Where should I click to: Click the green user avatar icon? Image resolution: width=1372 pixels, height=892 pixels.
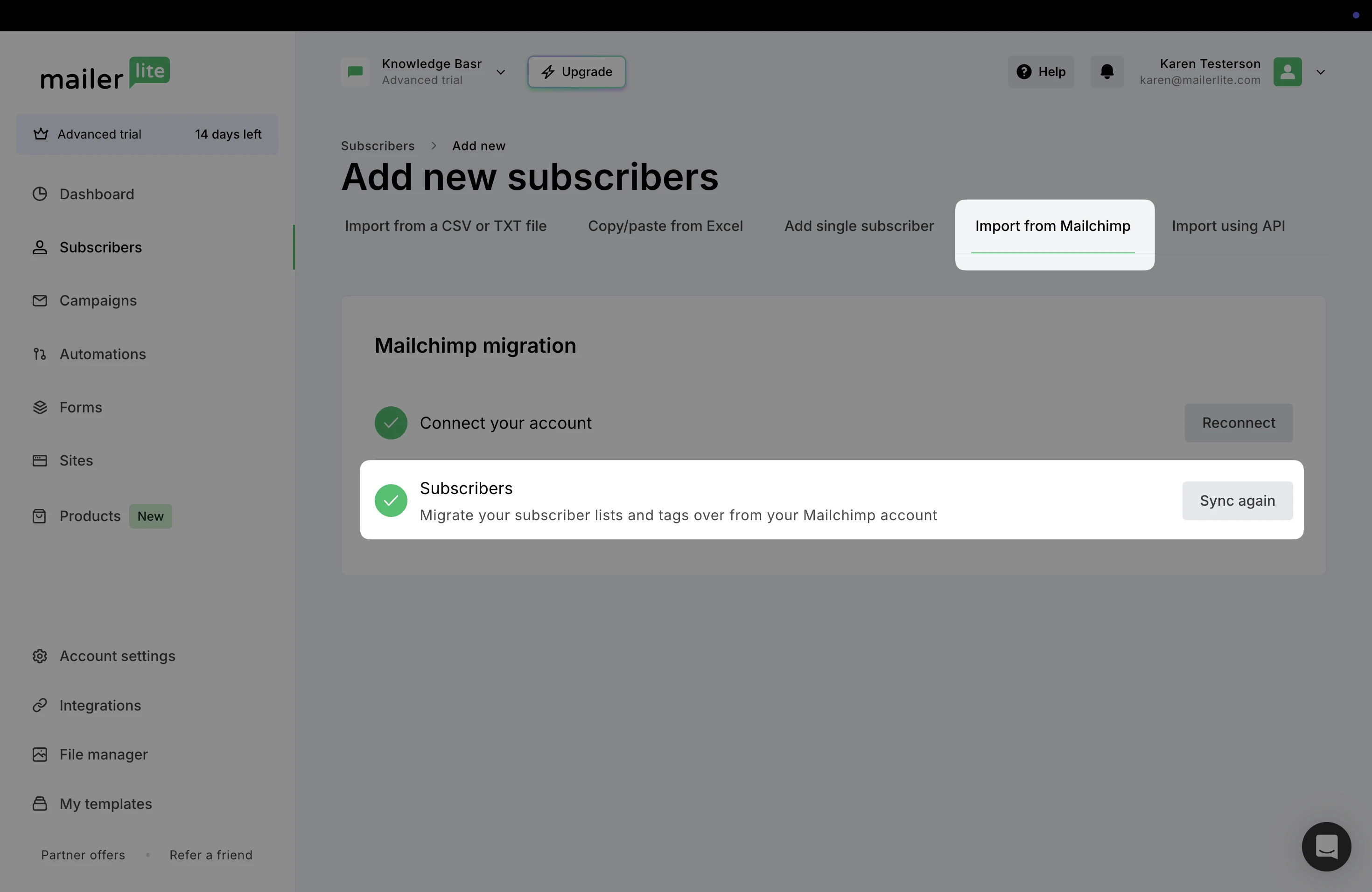point(1287,71)
